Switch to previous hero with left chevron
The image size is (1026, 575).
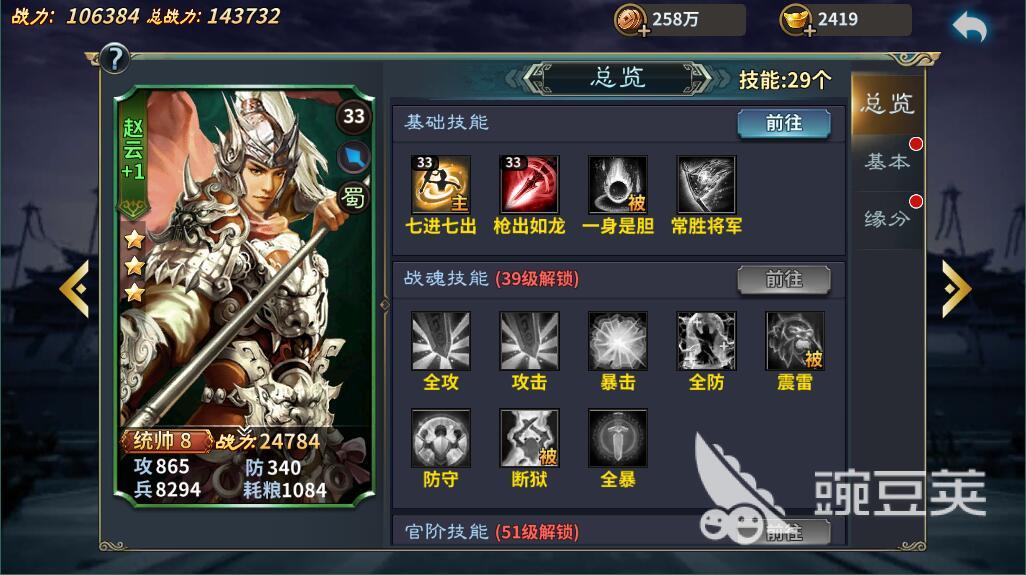click(x=75, y=288)
